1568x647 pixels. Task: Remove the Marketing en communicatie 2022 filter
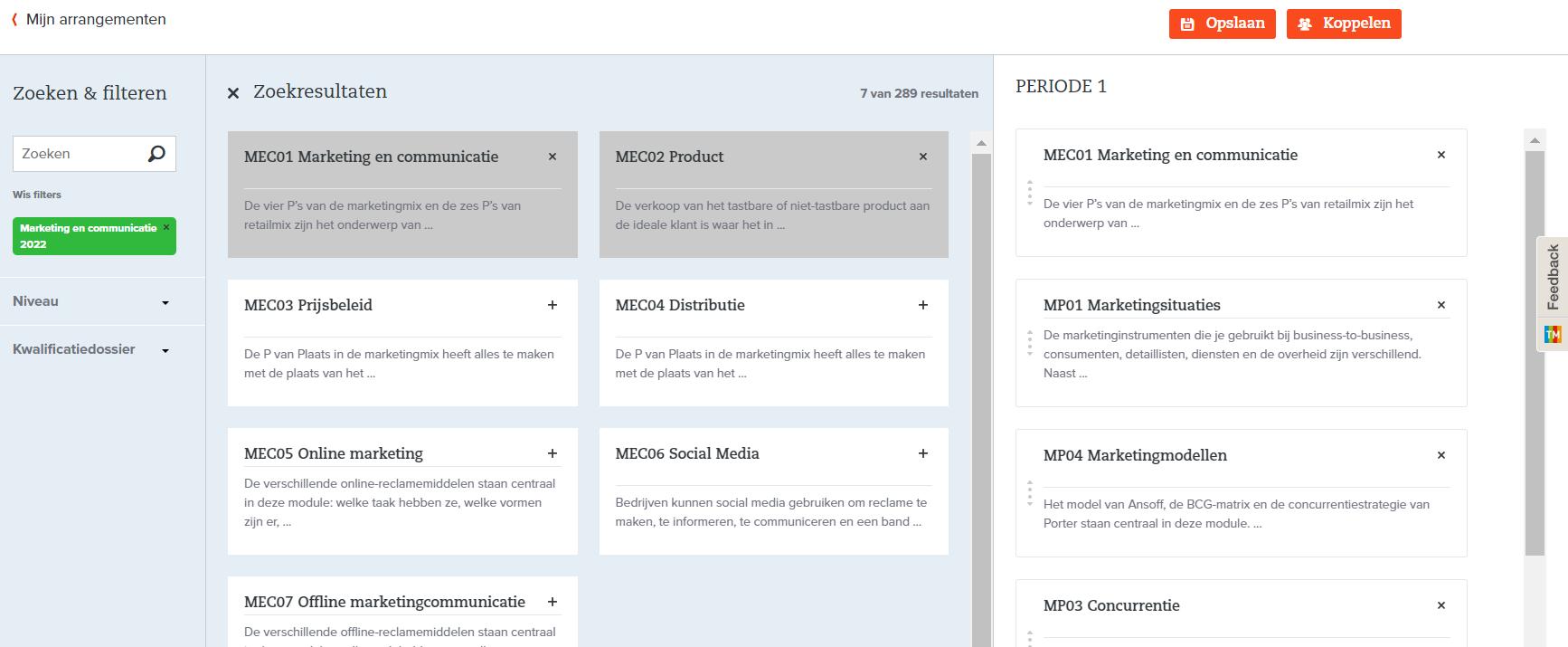(166, 228)
